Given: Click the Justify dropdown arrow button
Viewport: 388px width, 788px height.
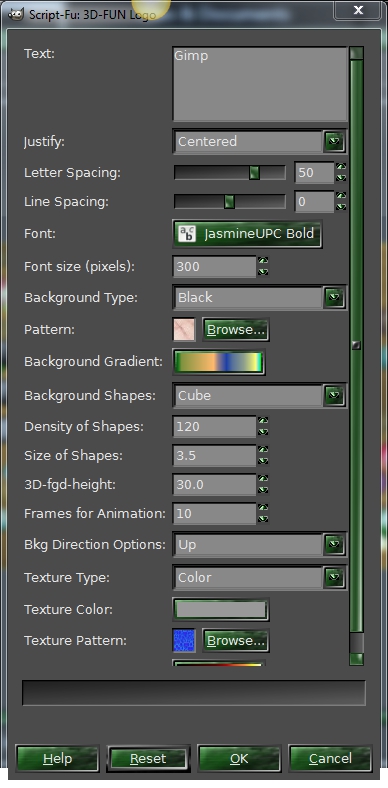Looking at the screenshot, I should click(334, 141).
